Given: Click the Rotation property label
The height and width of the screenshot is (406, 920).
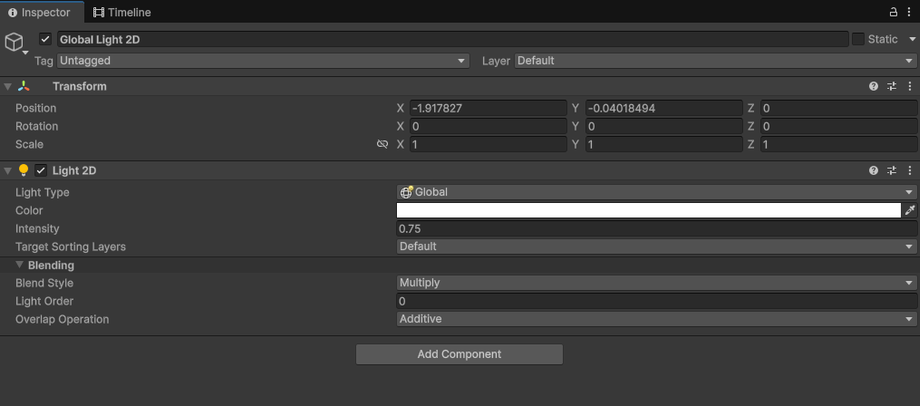Looking at the screenshot, I should coord(37,126).
